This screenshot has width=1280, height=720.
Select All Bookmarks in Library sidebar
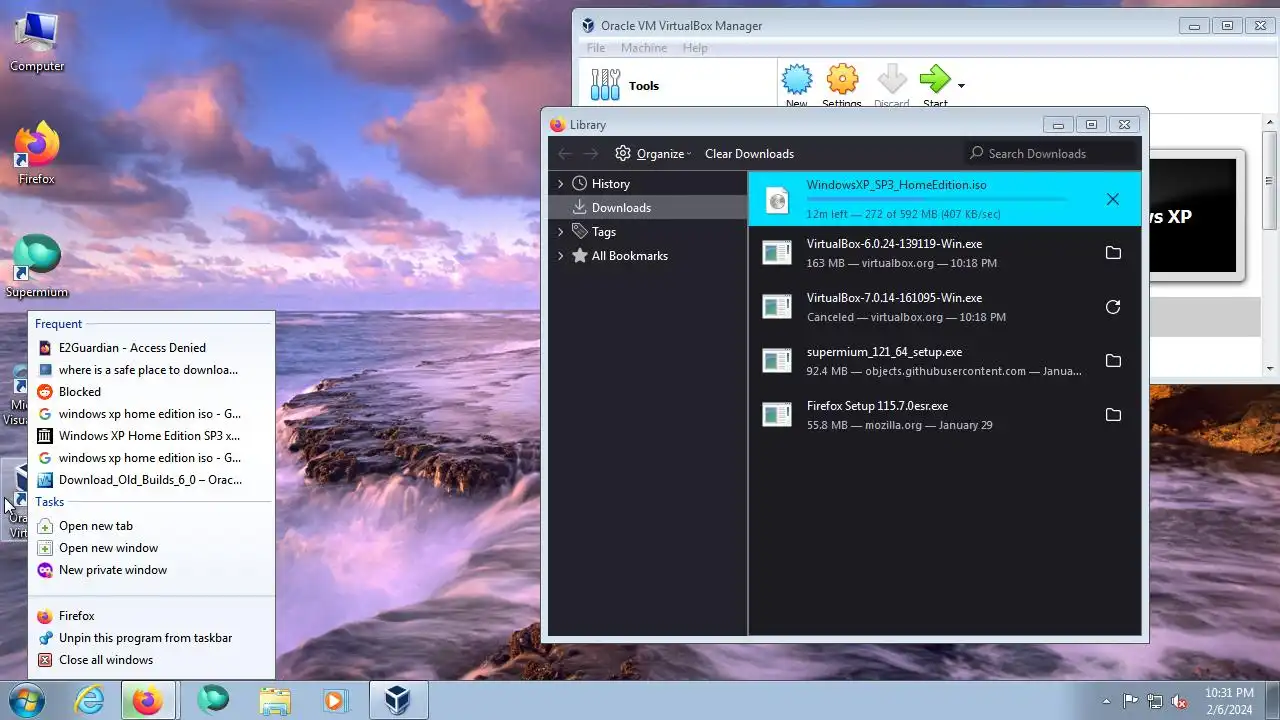point(648,255)
